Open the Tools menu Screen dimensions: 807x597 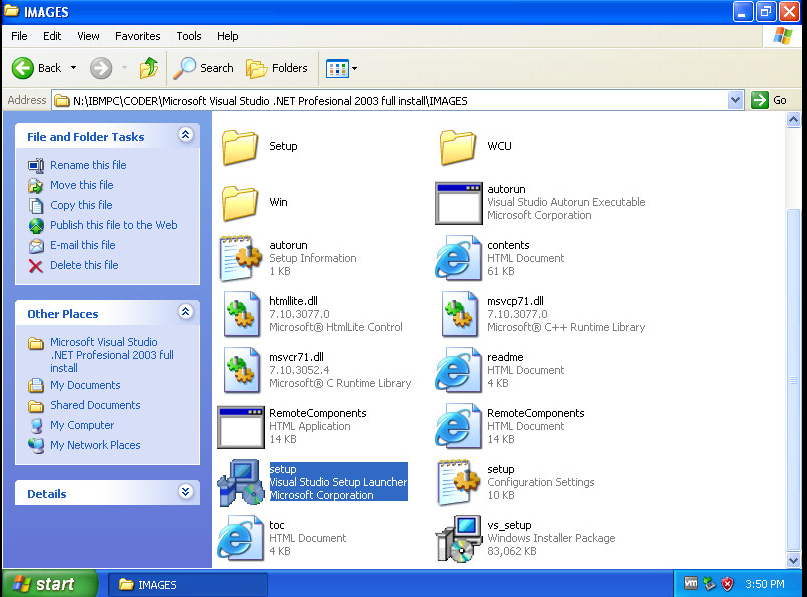[x=189, y=36]
